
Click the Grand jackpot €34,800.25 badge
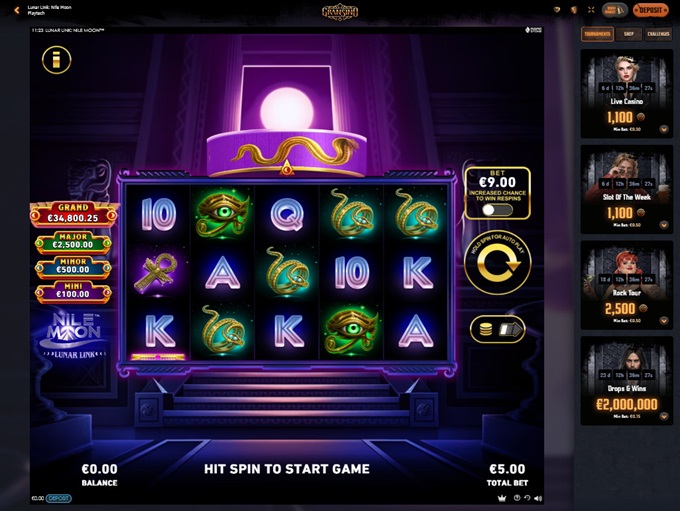[x=73, y=213]
